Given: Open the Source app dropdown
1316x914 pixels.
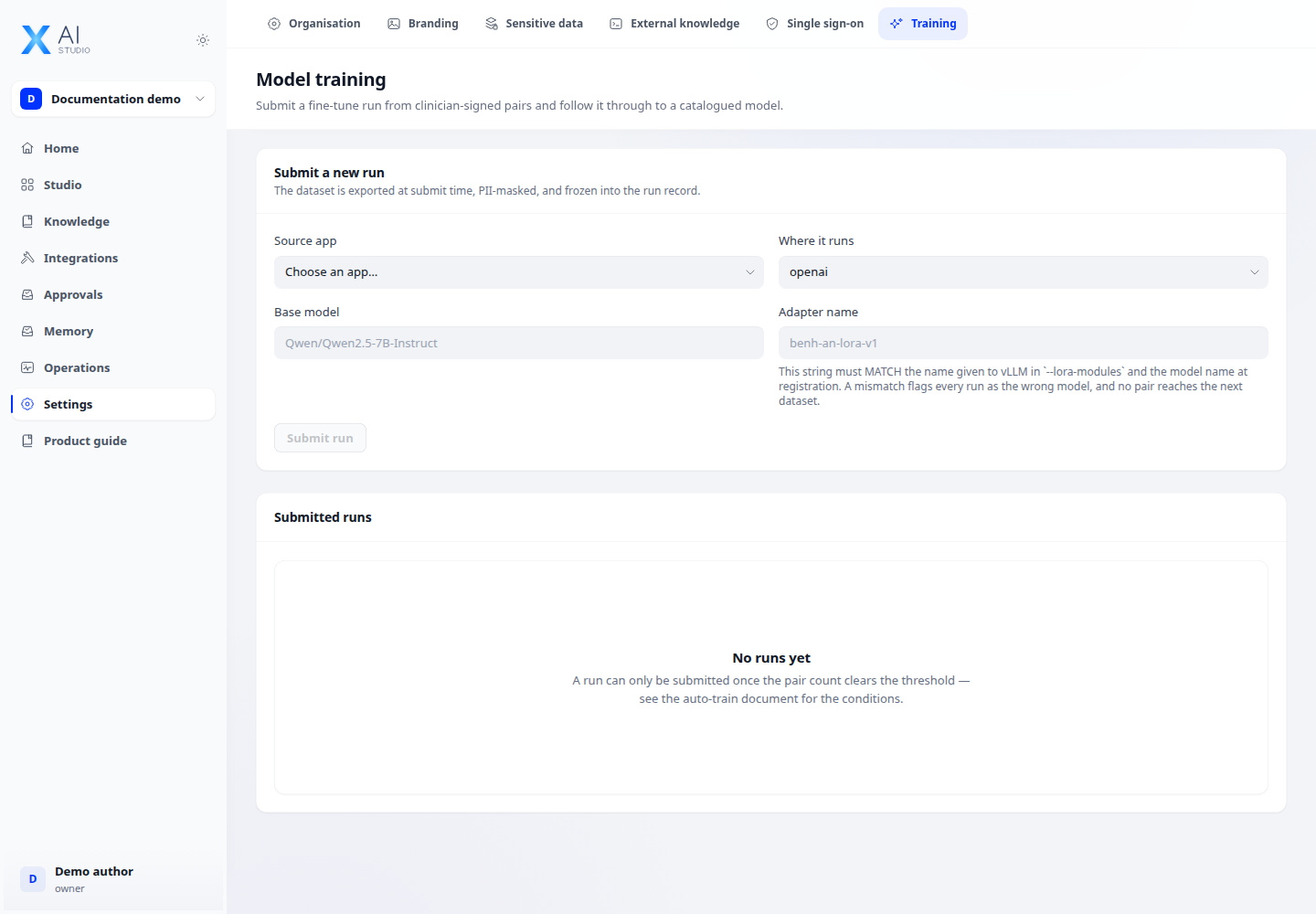Looking at the screenshot, I should (x=519, y=272).
